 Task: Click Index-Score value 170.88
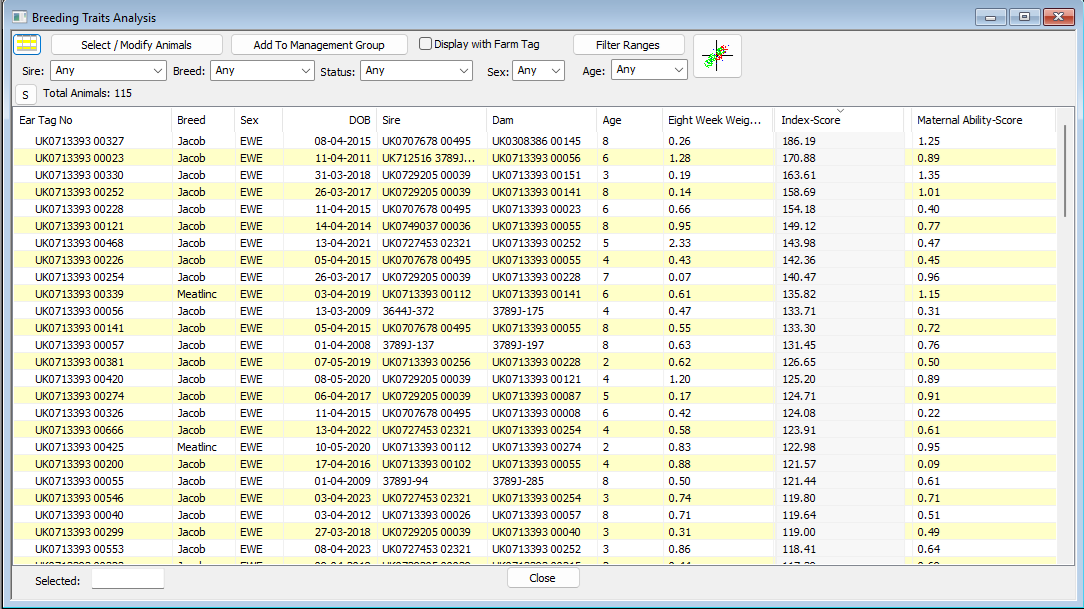(798, 158)
